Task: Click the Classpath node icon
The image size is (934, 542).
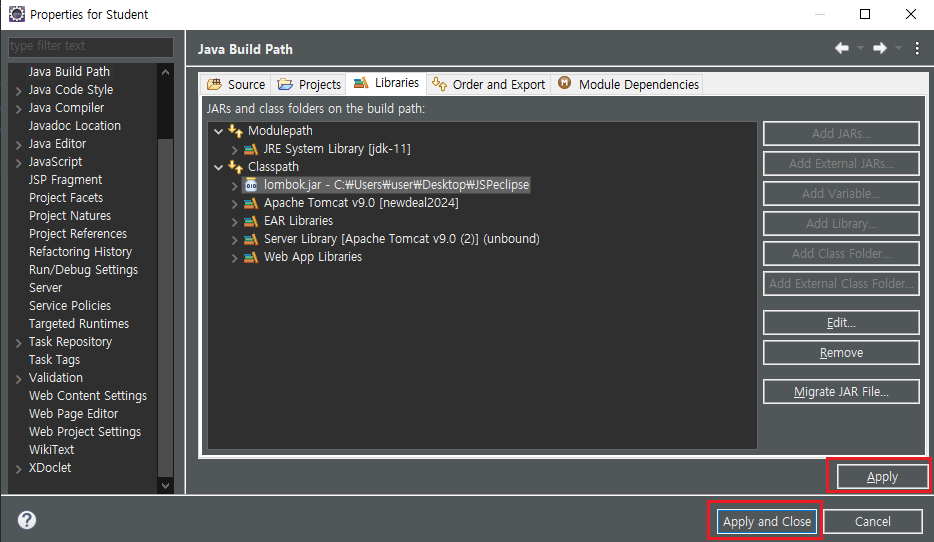Action: (x=235, y=167)
